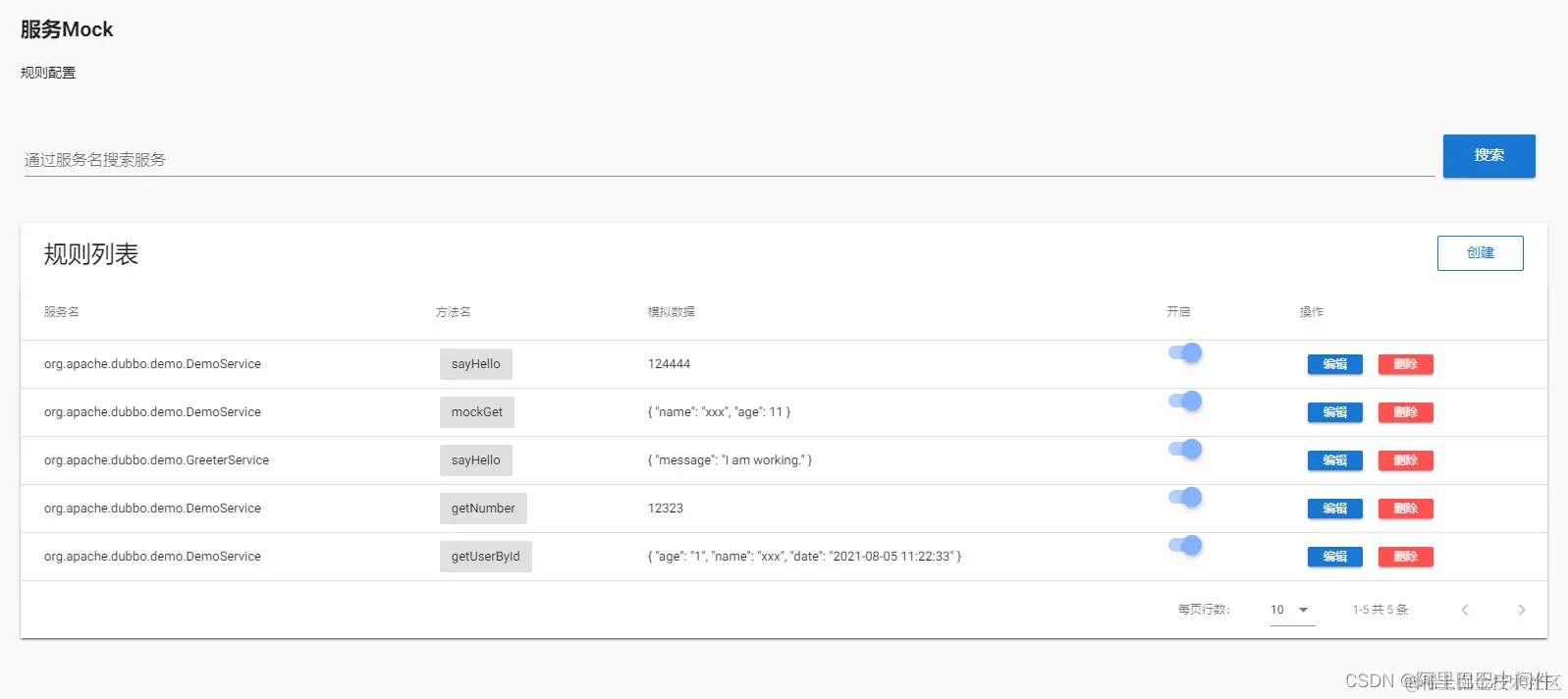Select the mockGet method chip
The width and height of the screenshot is (1568, 699).
tap(476, 412)
